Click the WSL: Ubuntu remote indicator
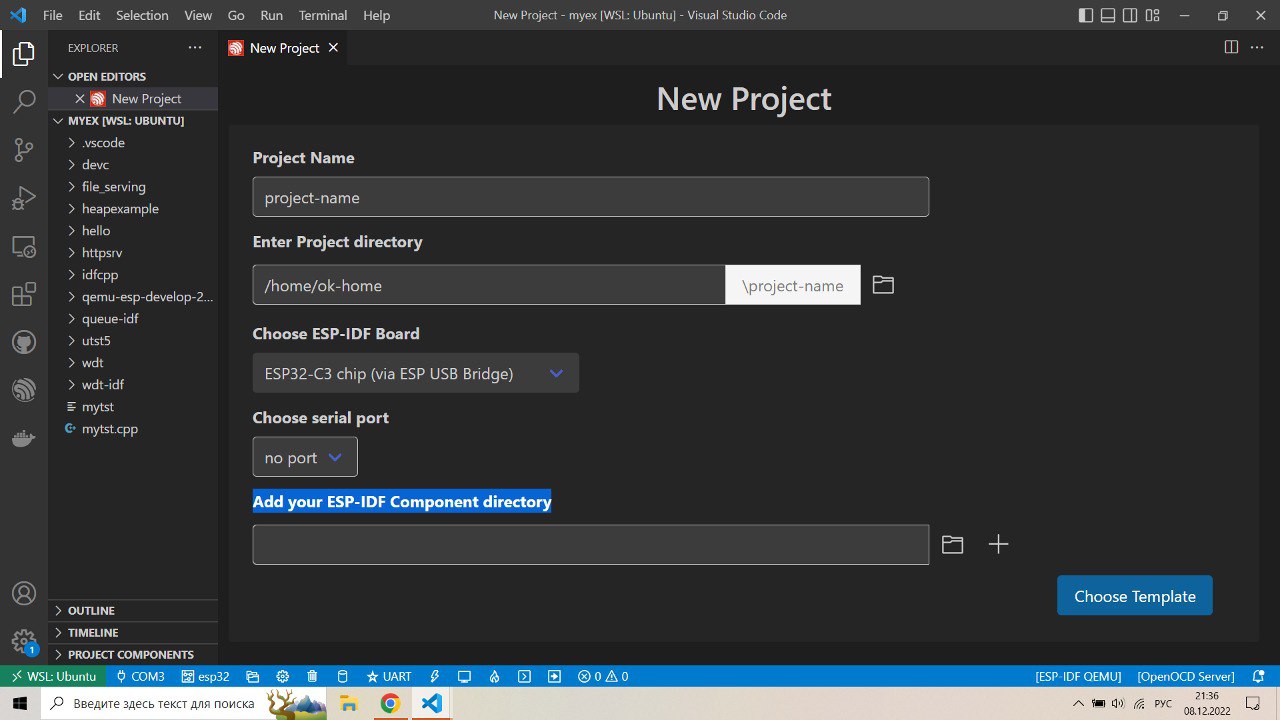The image size is (1280, 720). (x=54, y=676)
